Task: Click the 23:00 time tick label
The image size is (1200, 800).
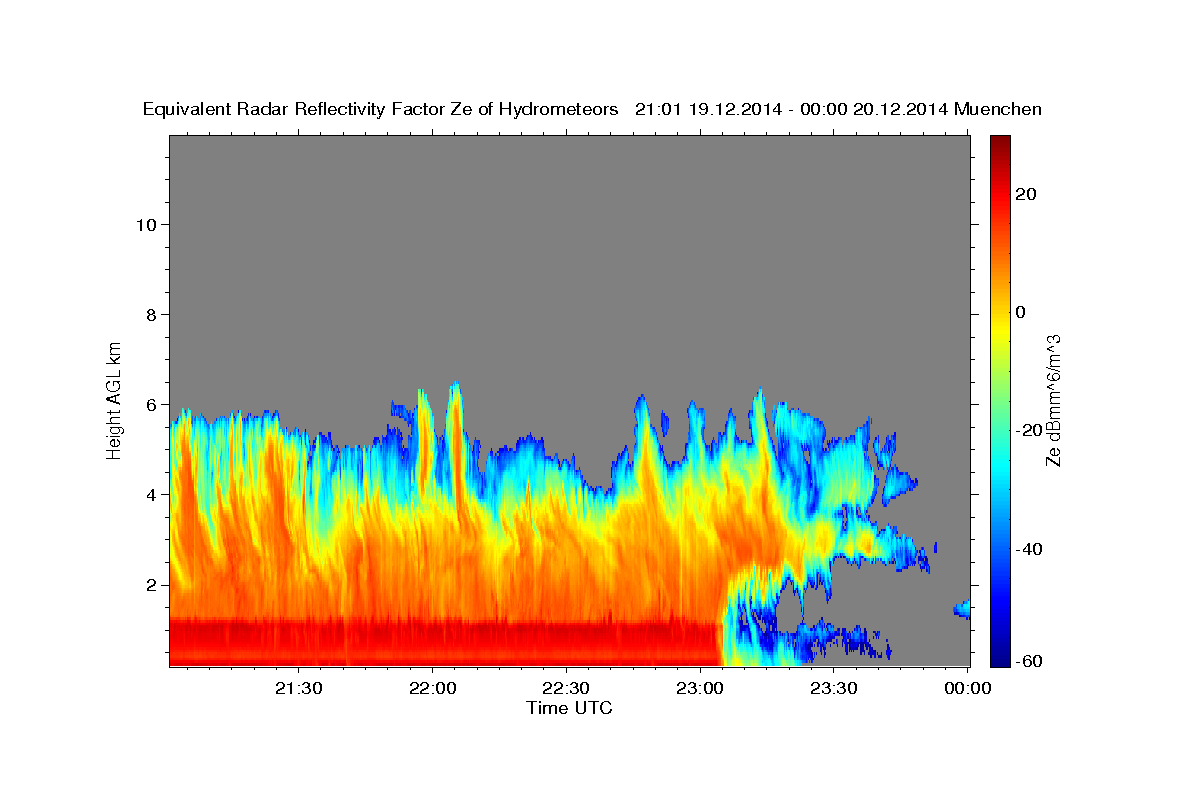Action: tap(700, 689)
